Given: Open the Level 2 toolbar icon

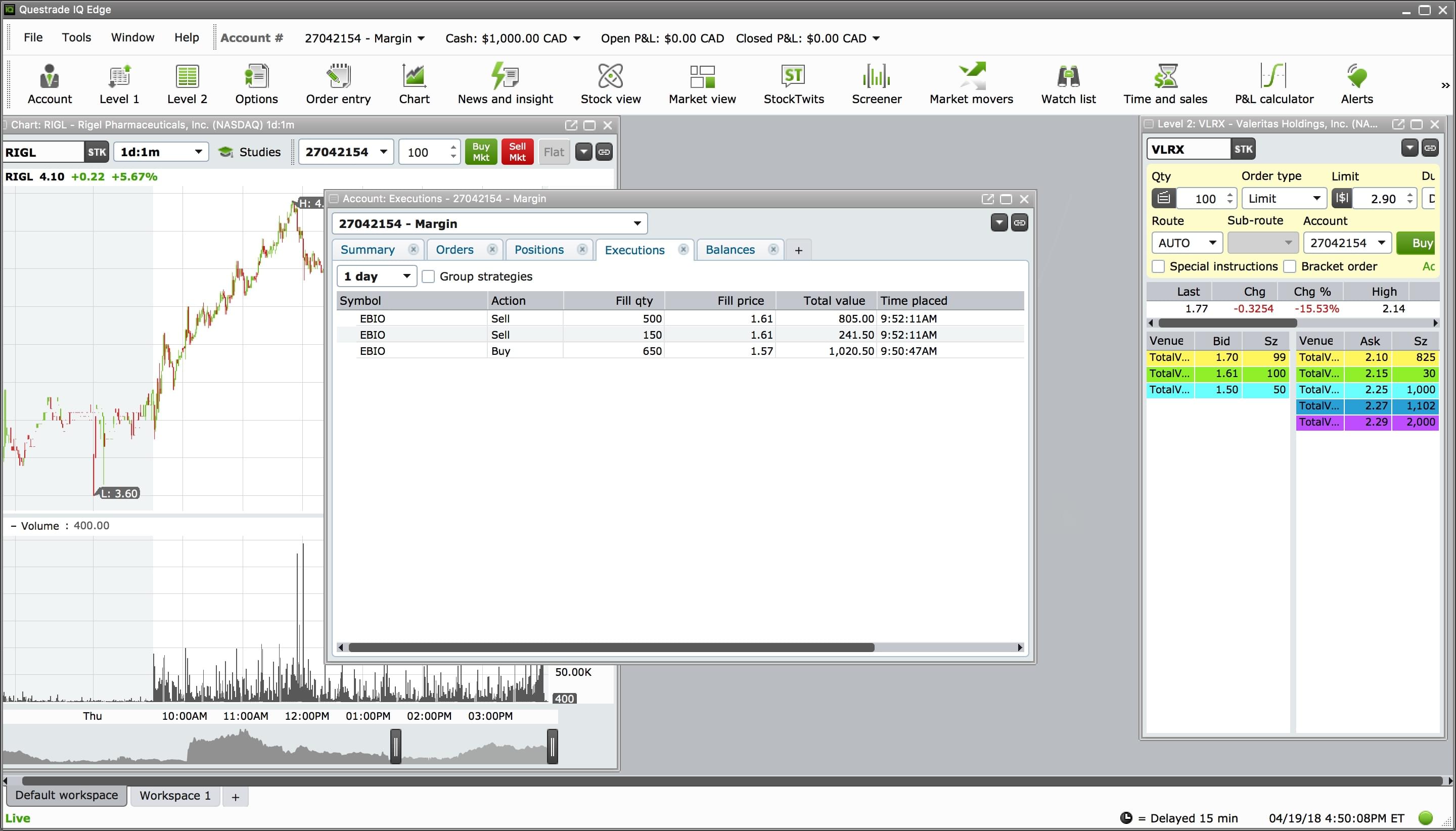Looking at the screenshot, I should point(187,84).
